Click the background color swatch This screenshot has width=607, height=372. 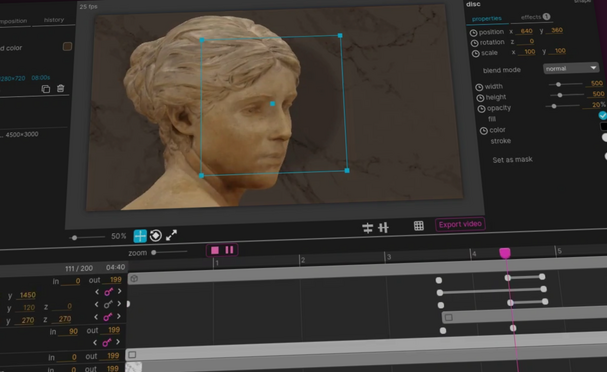click(67, 46)
